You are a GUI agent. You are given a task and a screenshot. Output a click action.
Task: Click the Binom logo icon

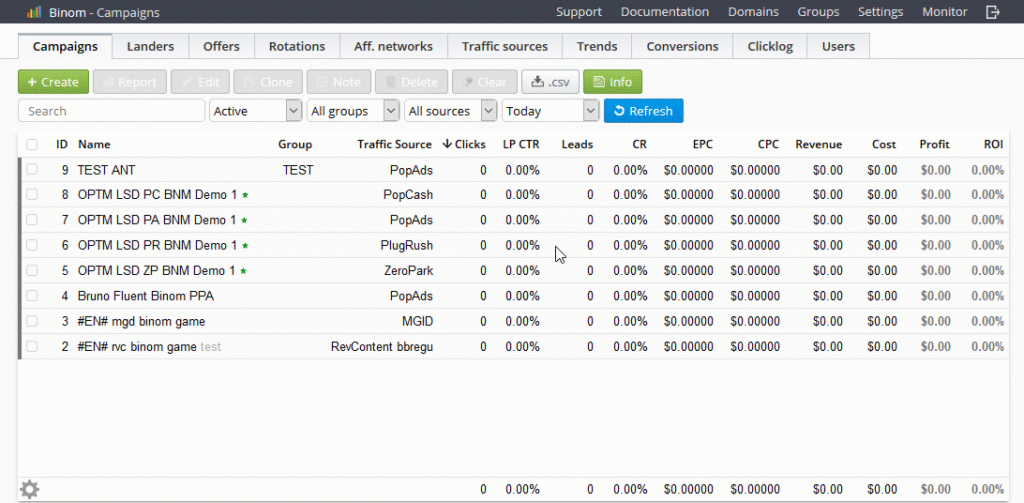coord(34,12)
